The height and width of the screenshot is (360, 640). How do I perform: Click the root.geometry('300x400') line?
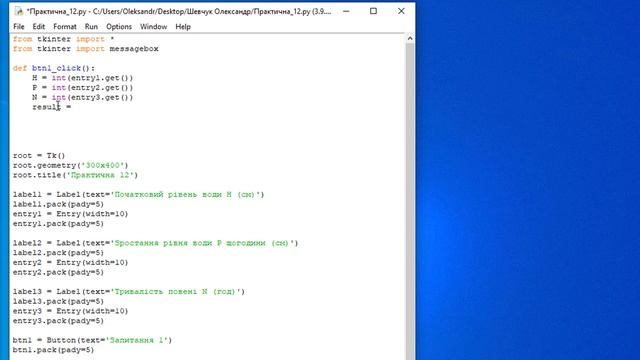pos(71,165)
